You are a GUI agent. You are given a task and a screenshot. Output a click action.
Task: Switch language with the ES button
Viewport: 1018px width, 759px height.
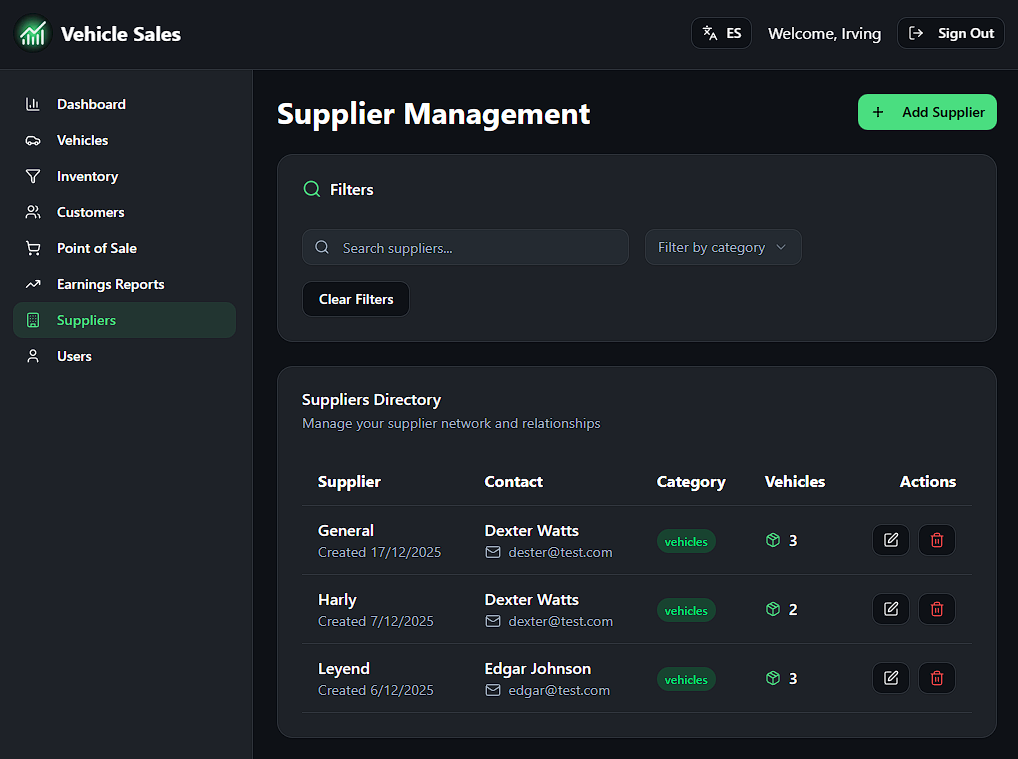(721, 33)
